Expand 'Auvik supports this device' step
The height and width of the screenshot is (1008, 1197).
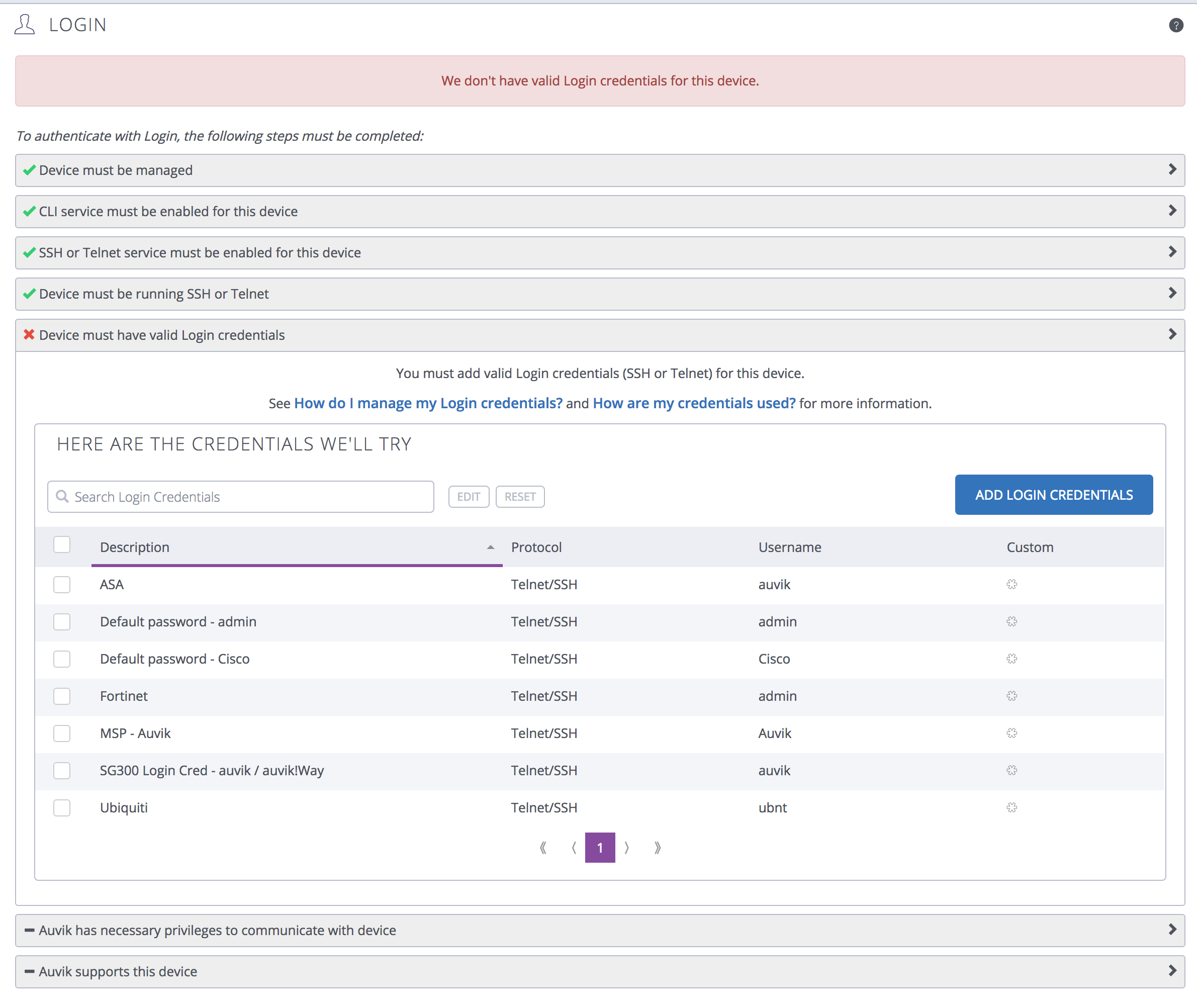600,971
